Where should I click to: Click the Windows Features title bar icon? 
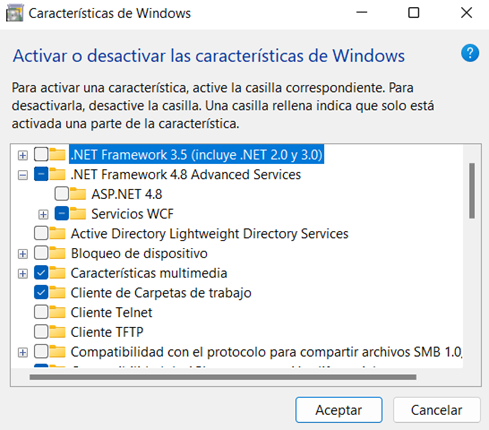click(15, 13)
